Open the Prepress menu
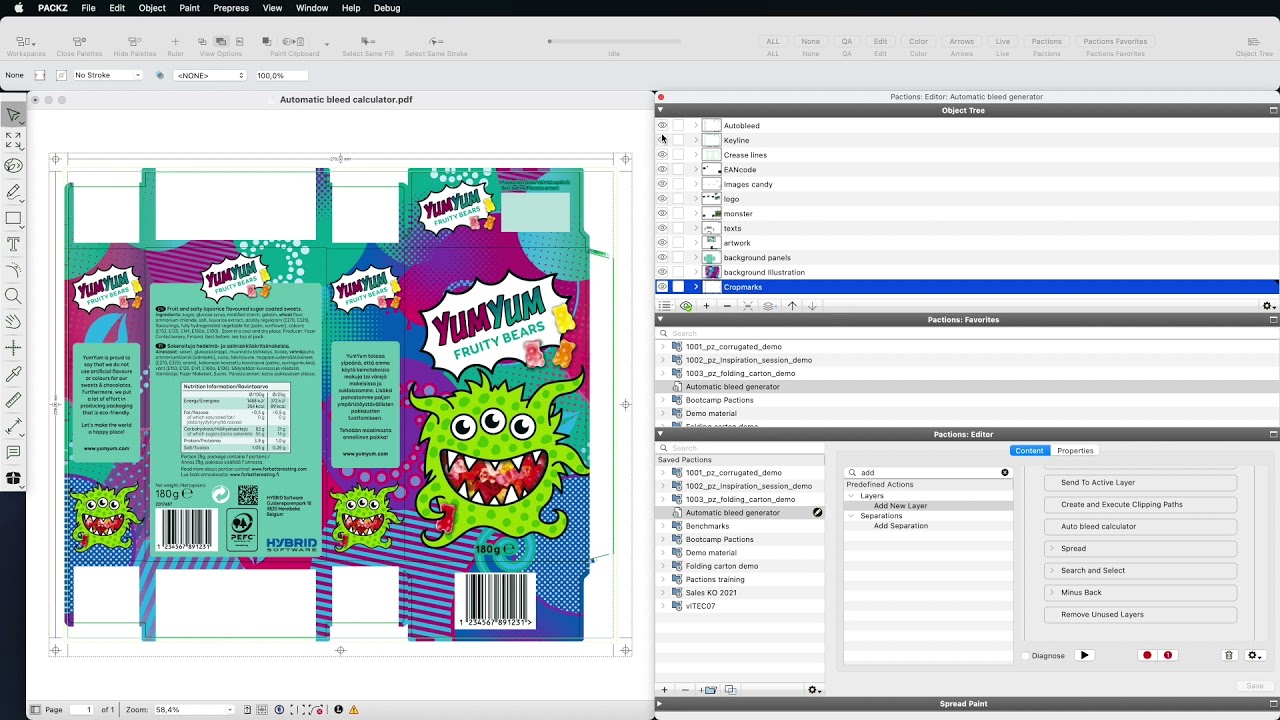Image resolution: width=1280 pixels, height=720 pixels. tap(231, 8)
